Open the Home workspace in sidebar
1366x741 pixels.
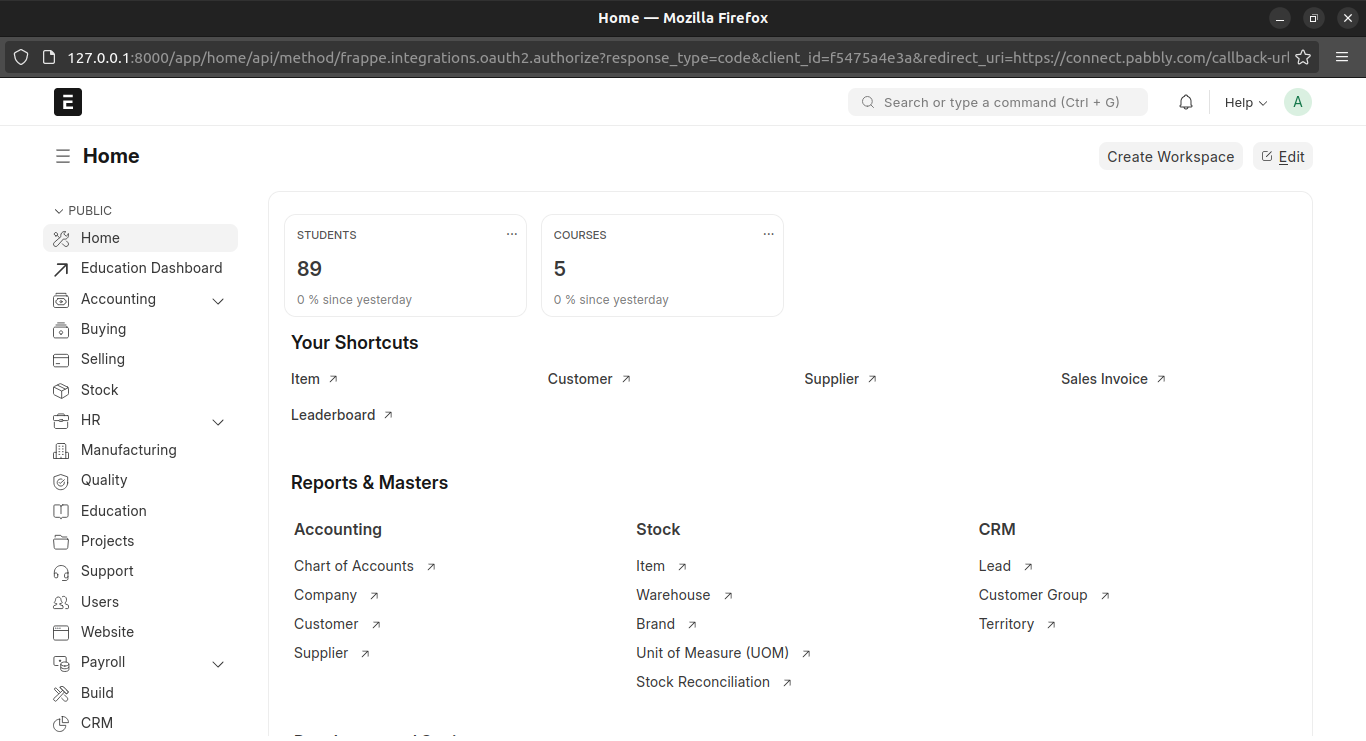[140, 238]
